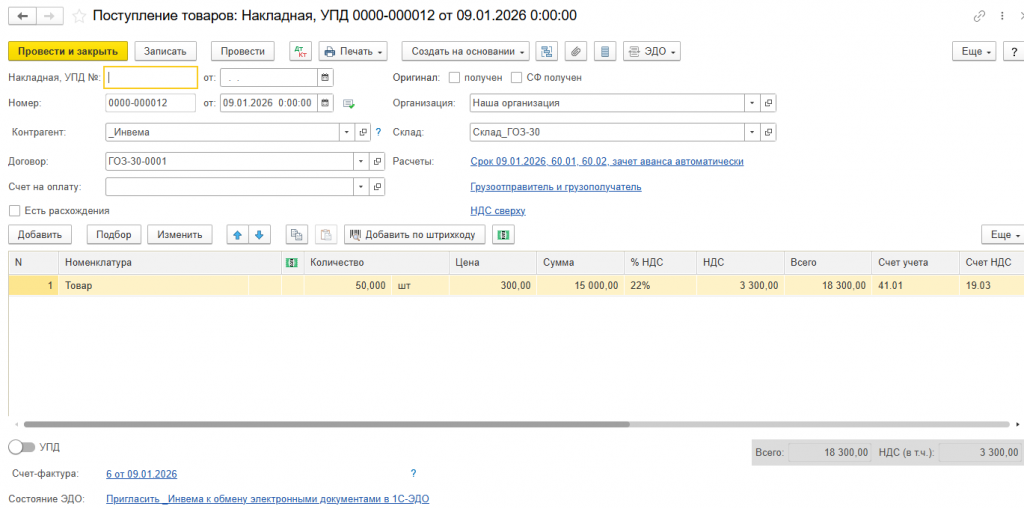Click green table icon after Добавить по штрихкоду
Image resolution: width=1024 pixels, height=509 pixels.
tap(504, 235)
